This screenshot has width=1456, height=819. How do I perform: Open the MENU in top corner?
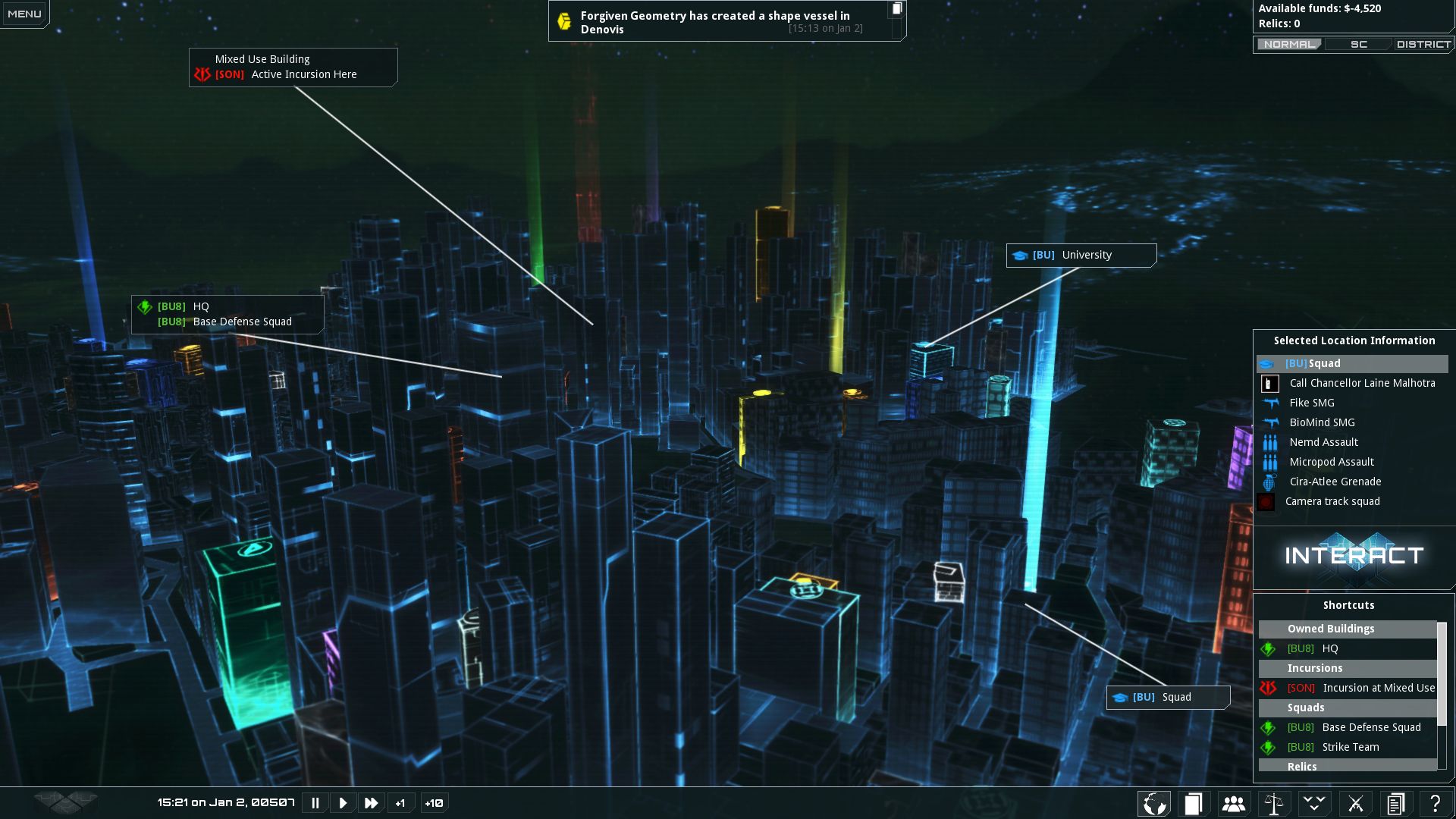(24, 14)
